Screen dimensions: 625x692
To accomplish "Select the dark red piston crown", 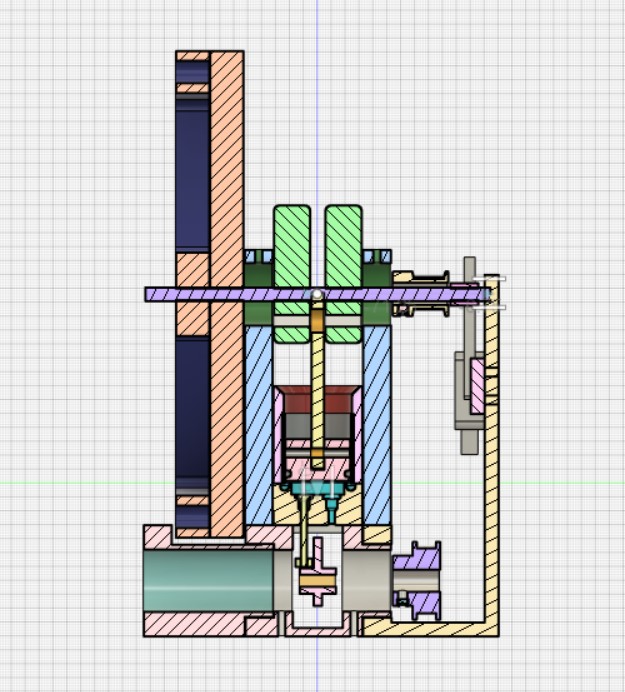I will tap(318, 399).
